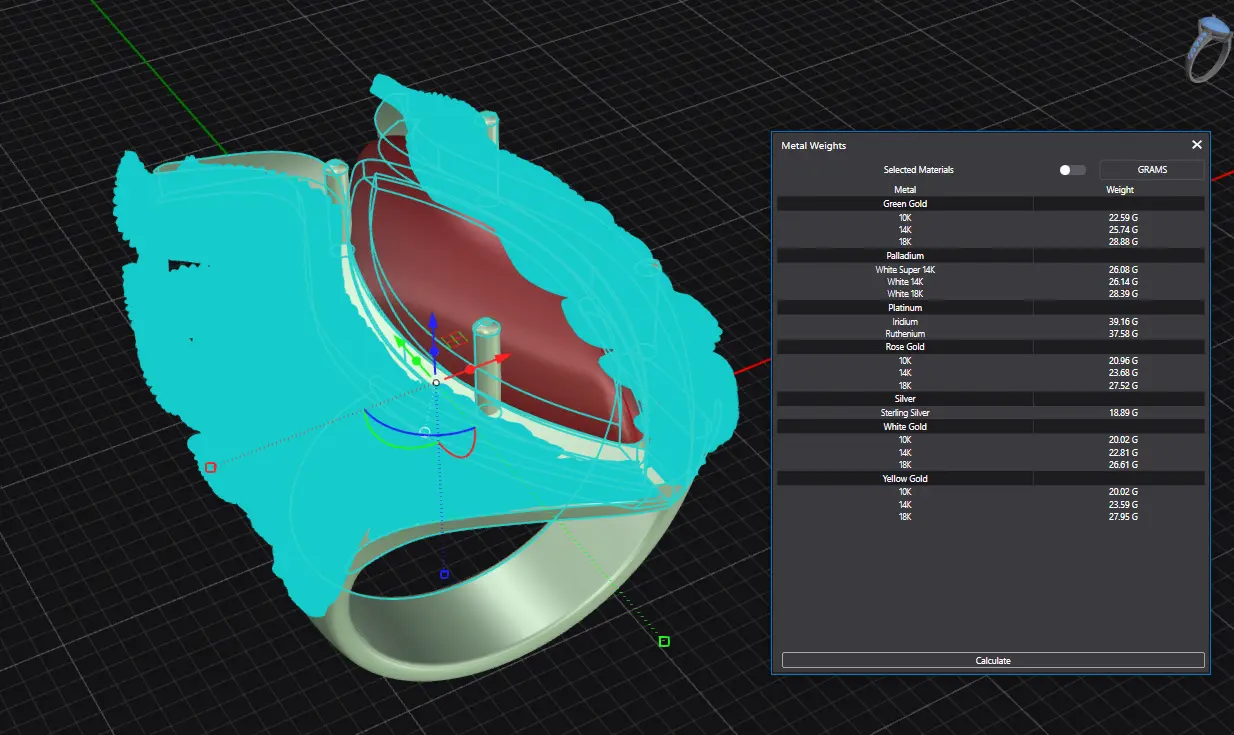Close the Metal Weights panel
This screenshot has width=1234, height=735.
pos(1197,145)
